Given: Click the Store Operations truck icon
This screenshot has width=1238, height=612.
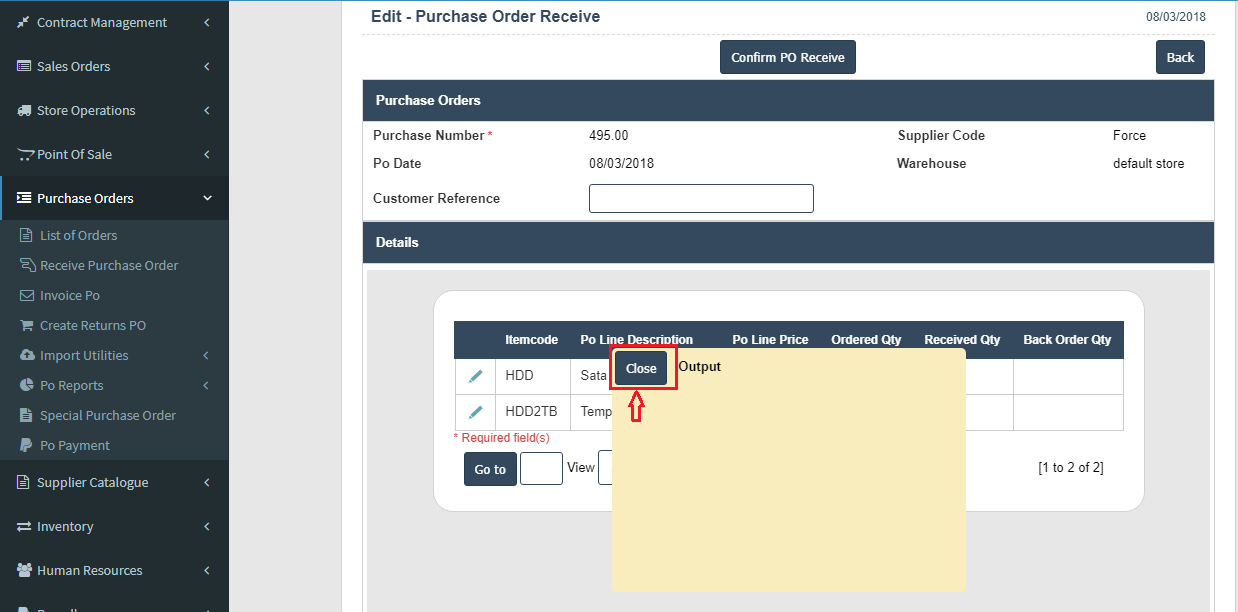Looking at the screenshot, I should point(24,110).
